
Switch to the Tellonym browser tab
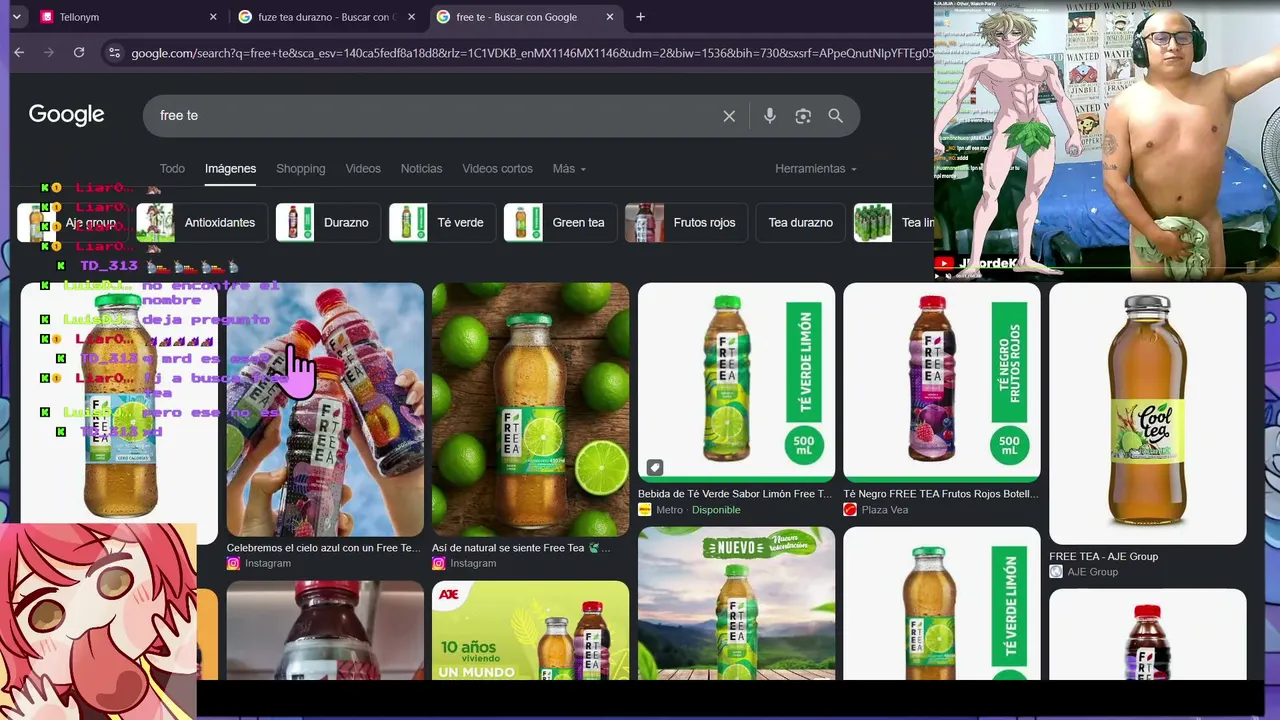[128, 17]
